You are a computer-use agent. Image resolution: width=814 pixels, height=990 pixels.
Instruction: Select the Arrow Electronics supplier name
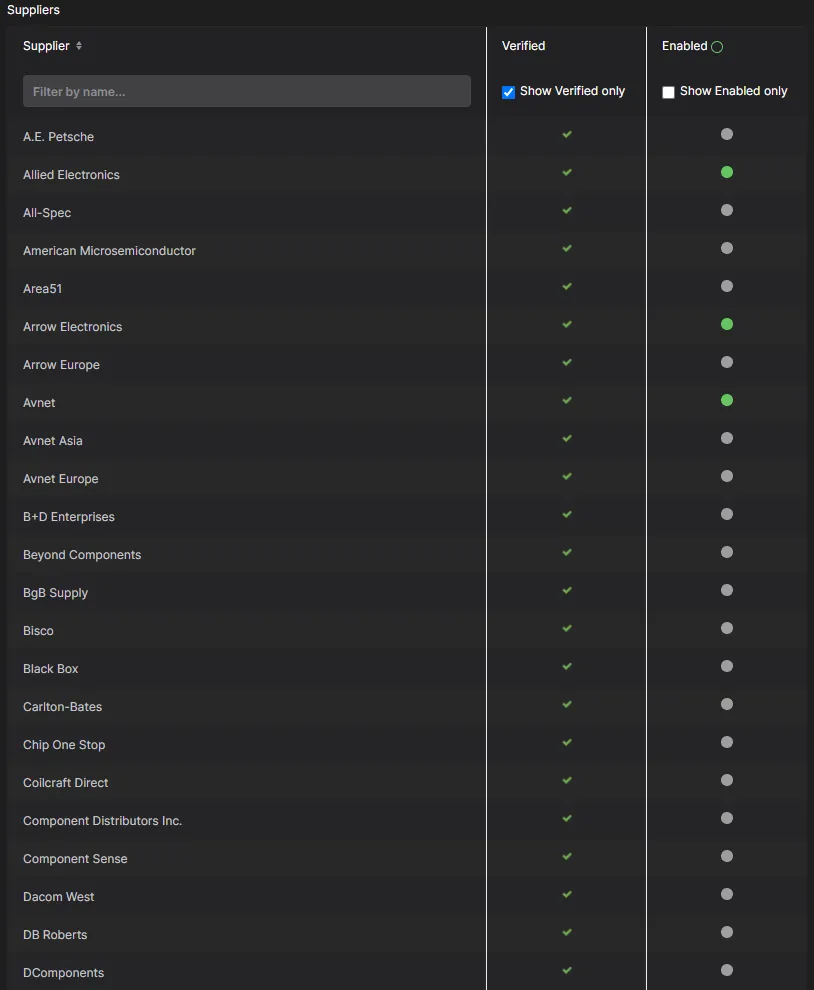pos(73,327)
